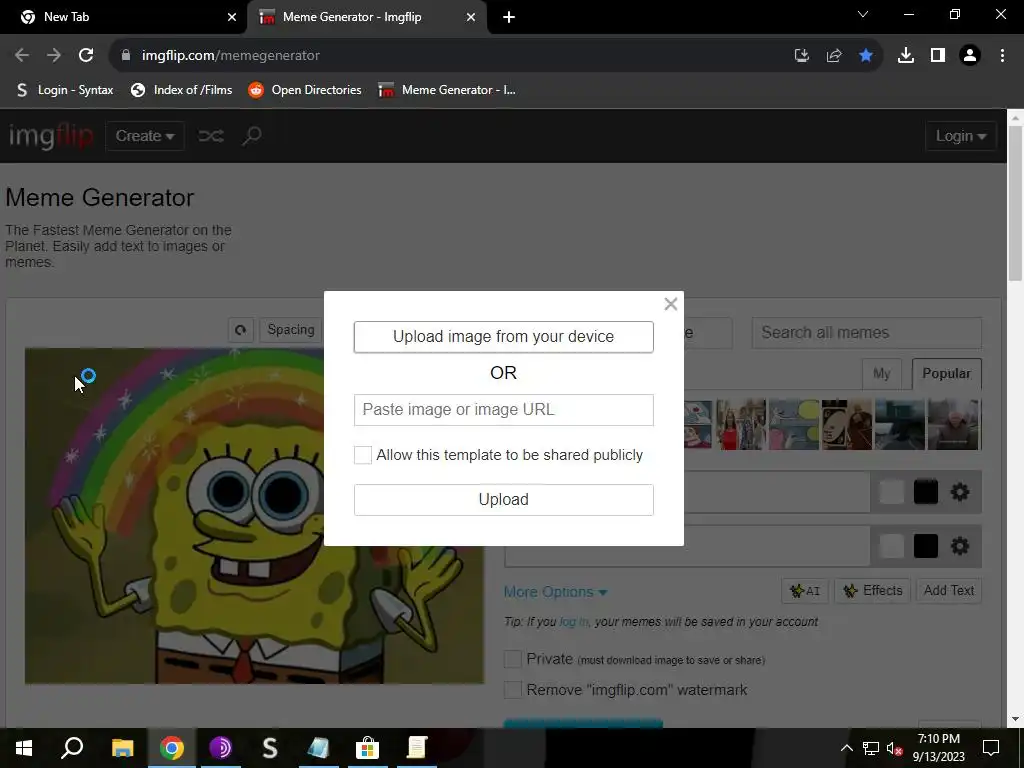Click the Effects button

pyautogui.click(x=872, y=591)
